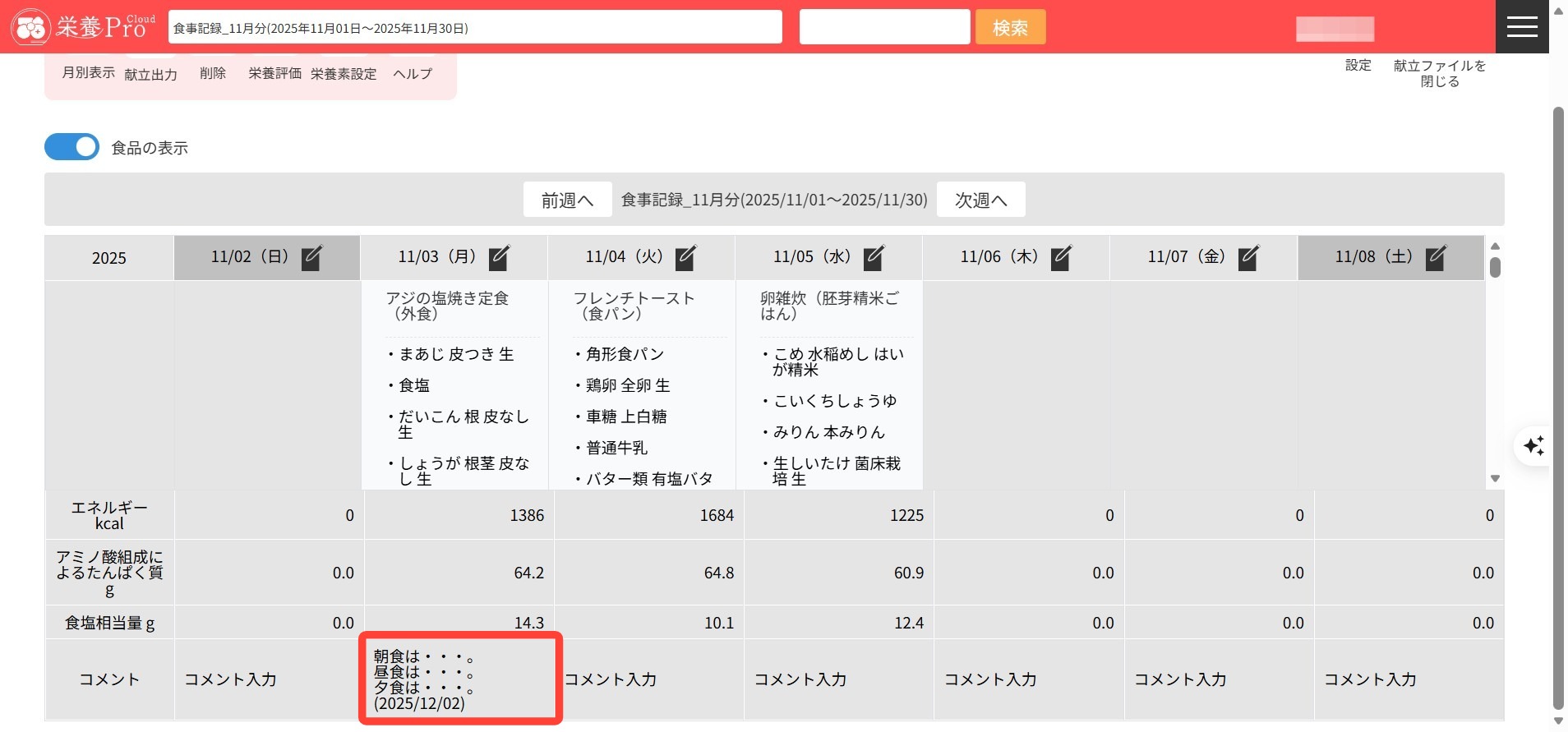Open the hamburger menu icon
The width and height of the screenshot is (1568, 732).
pyautogui.click(x=1522, y=26)
